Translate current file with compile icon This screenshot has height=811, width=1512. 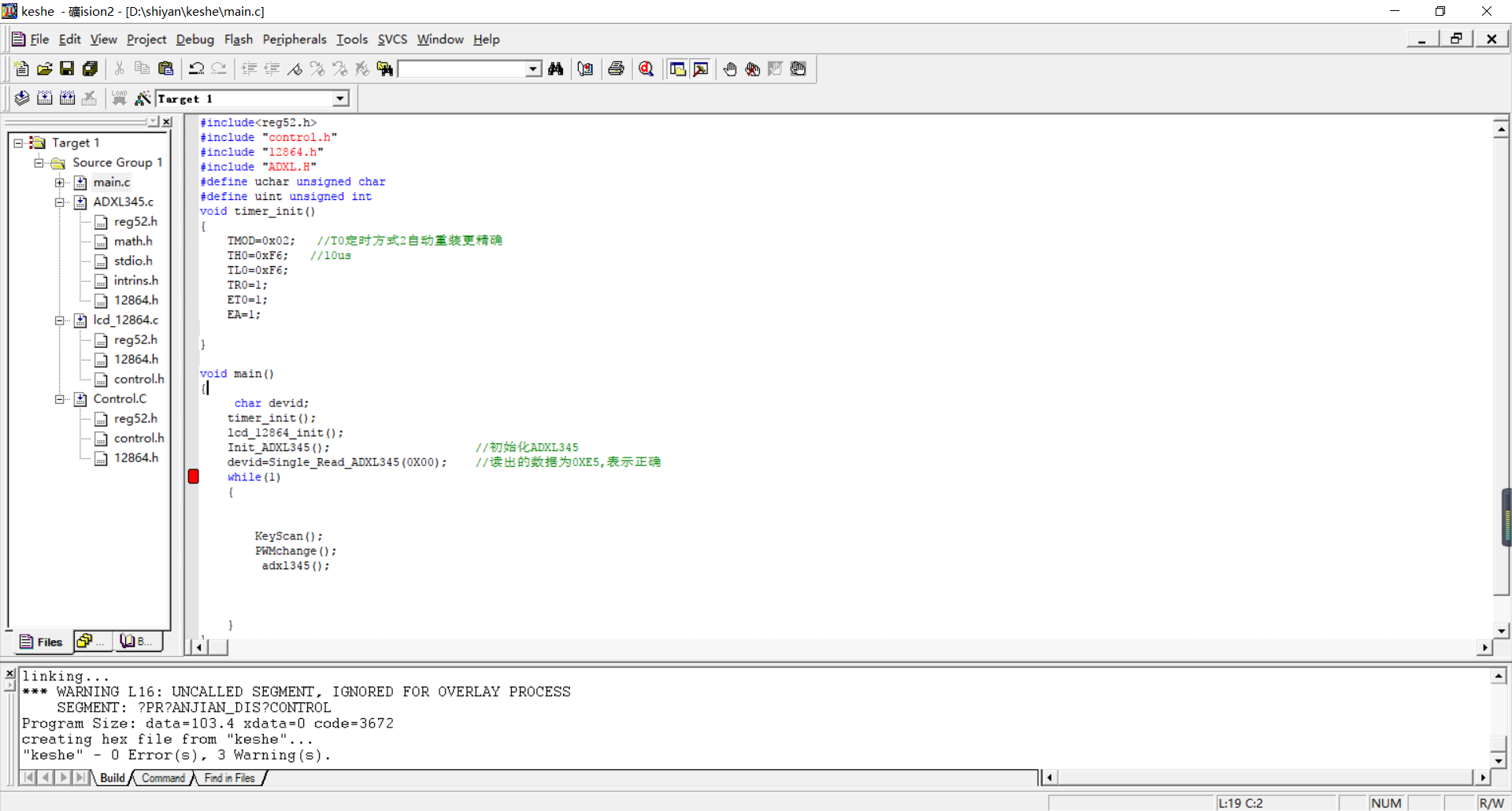coord(22,98)
